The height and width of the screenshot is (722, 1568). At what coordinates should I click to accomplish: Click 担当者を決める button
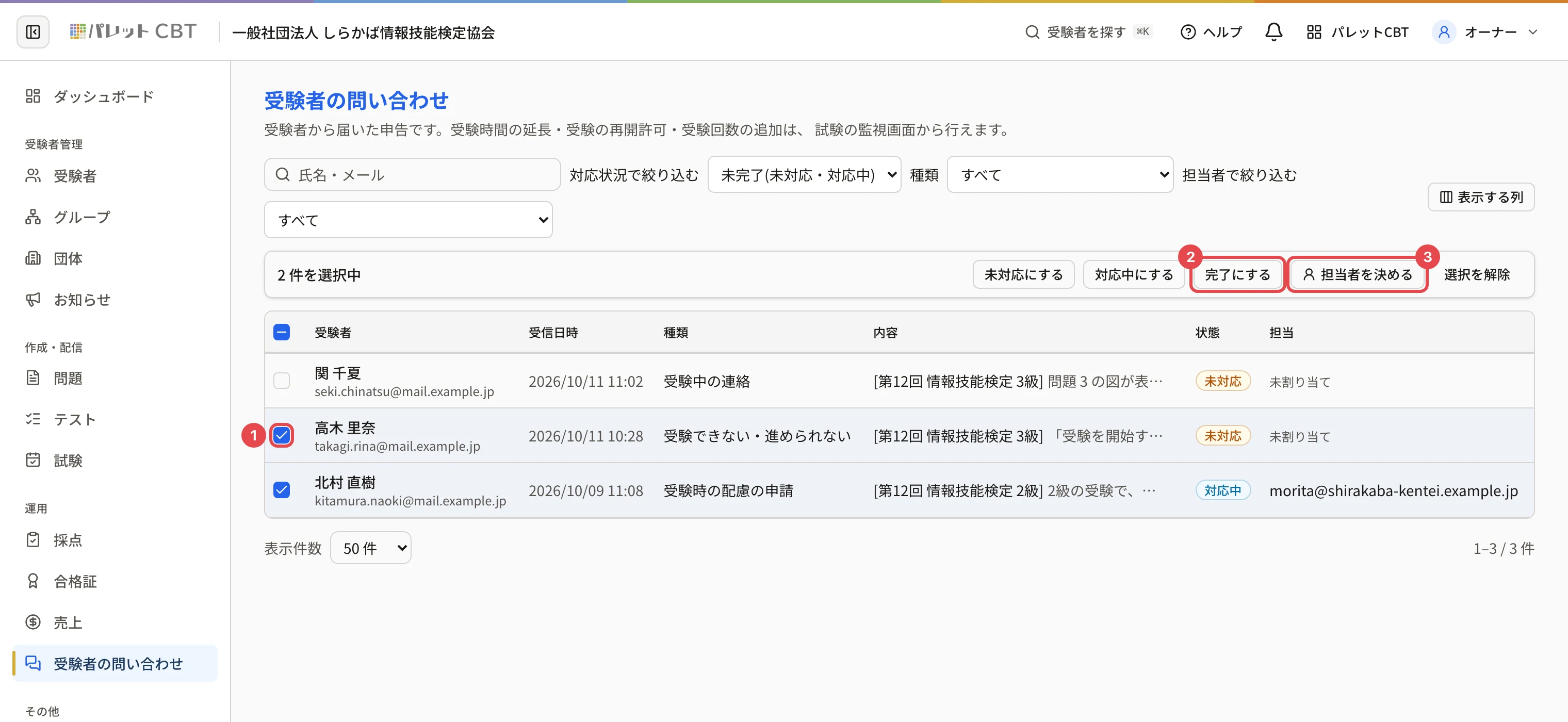1358,274
